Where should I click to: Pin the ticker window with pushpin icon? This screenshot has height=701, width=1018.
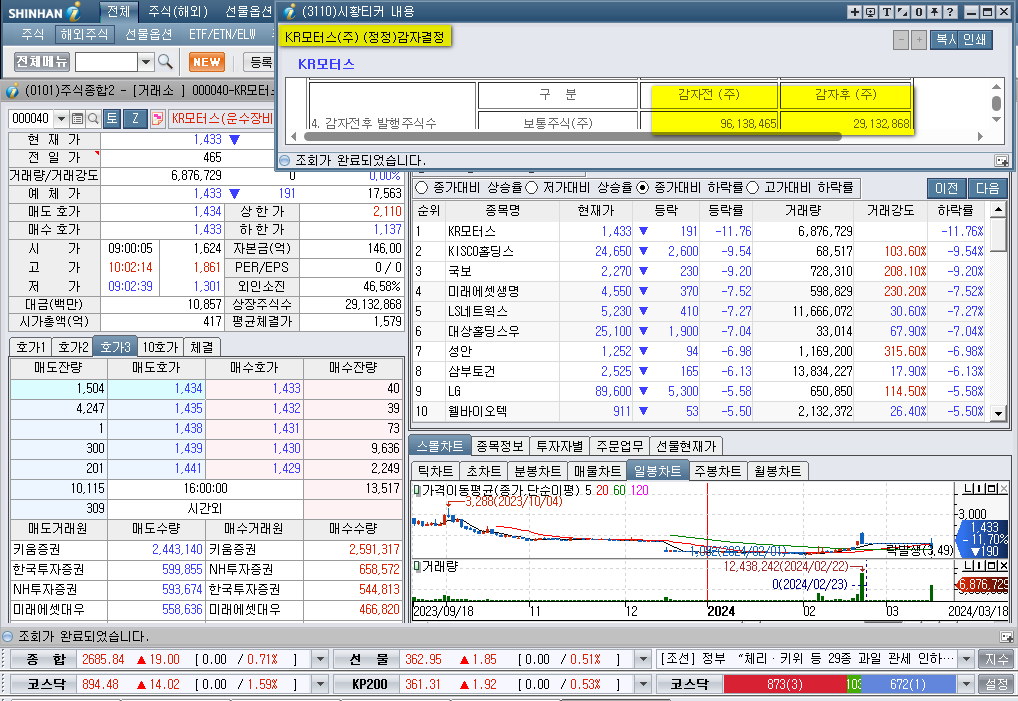click(934, 12)
